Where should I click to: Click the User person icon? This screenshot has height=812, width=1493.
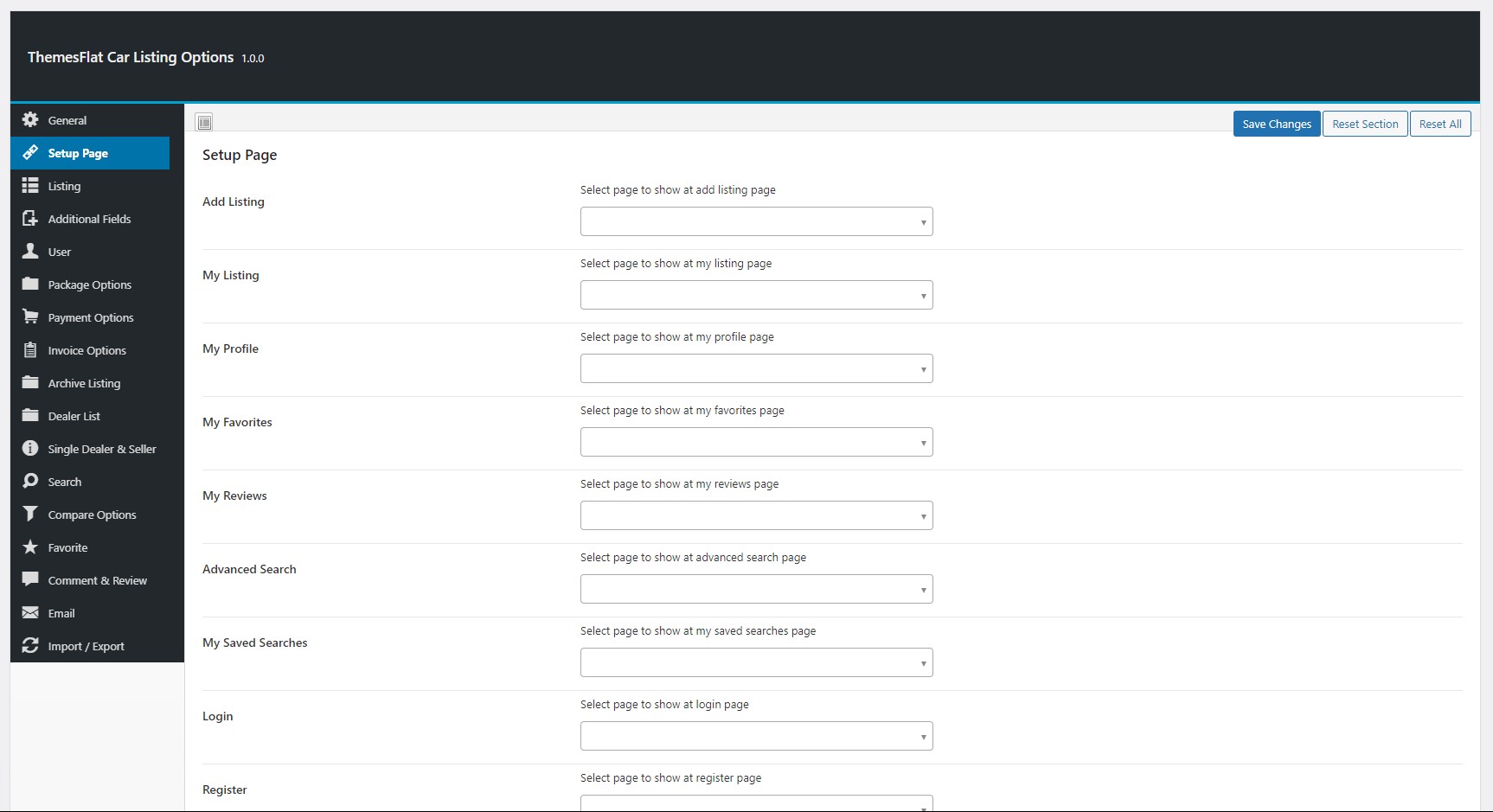pos(30,251)
